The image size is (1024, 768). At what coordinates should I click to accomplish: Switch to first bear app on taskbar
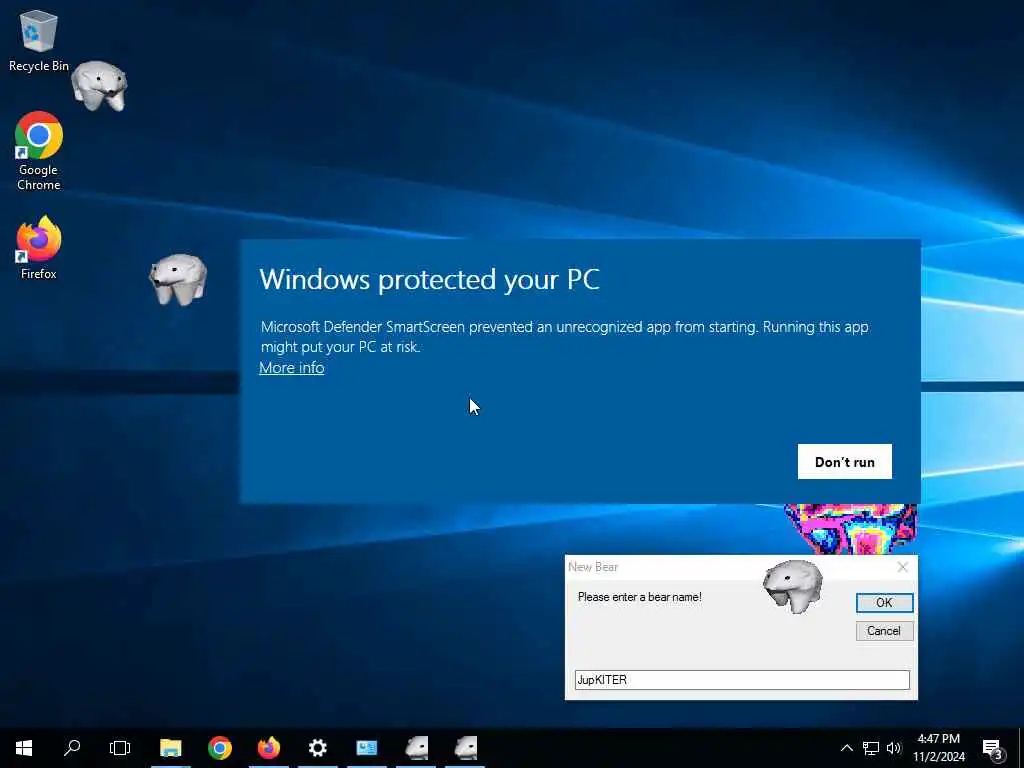point(416,748)
